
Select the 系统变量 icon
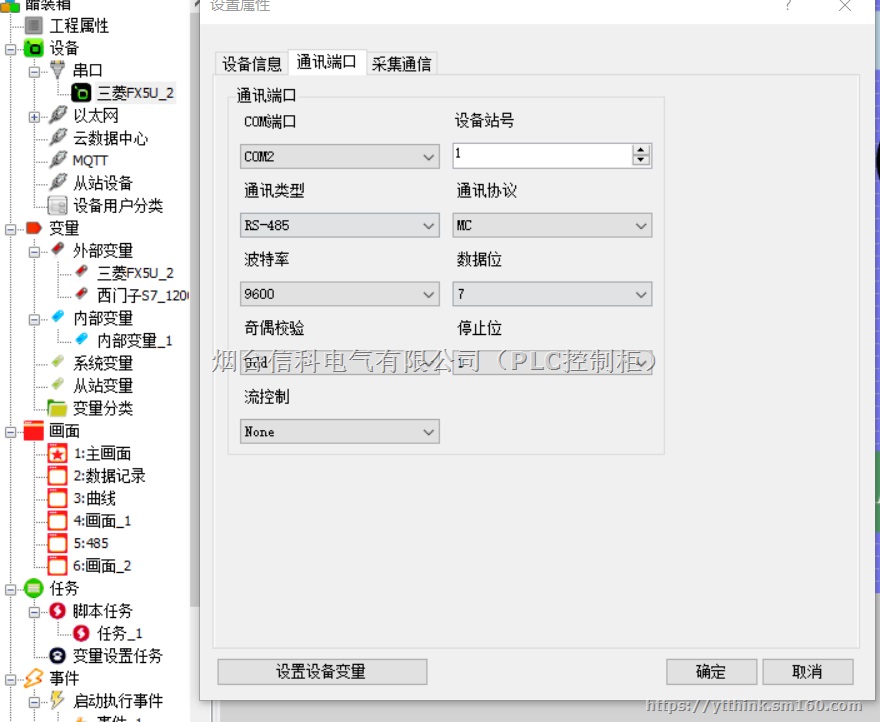(57, 362)
